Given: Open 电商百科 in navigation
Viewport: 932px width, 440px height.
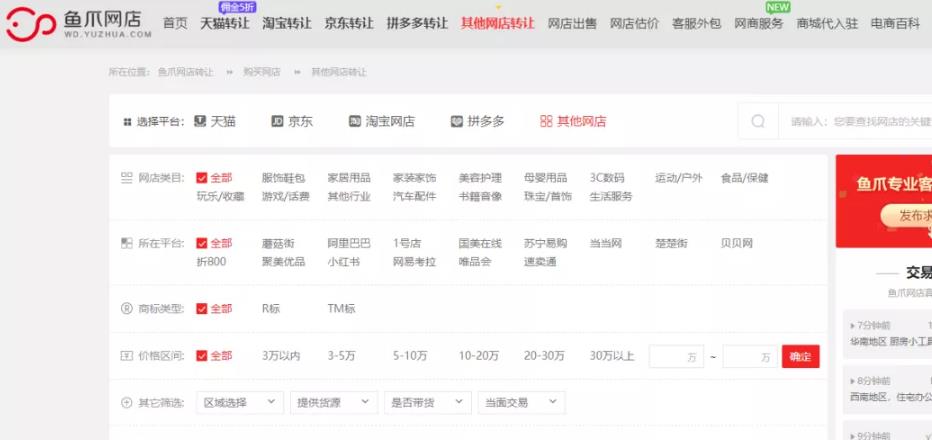Looking at the screenshot, I should click(895, 23).
